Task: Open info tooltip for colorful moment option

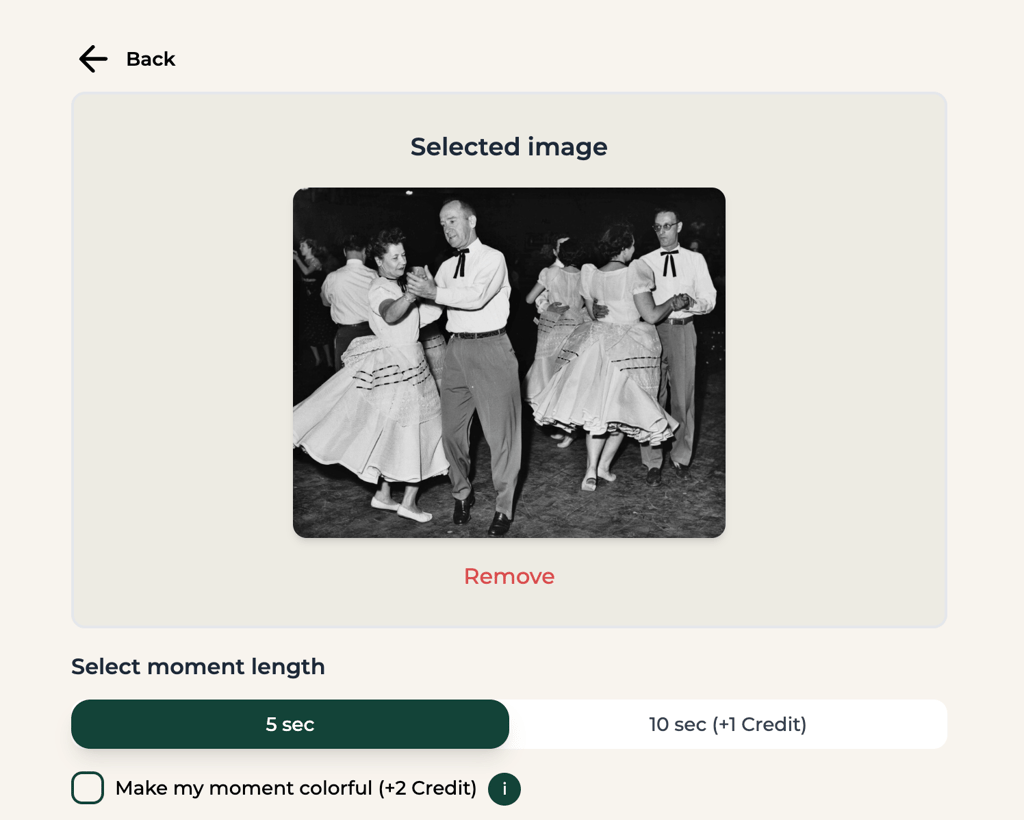Action: point(504,789)
